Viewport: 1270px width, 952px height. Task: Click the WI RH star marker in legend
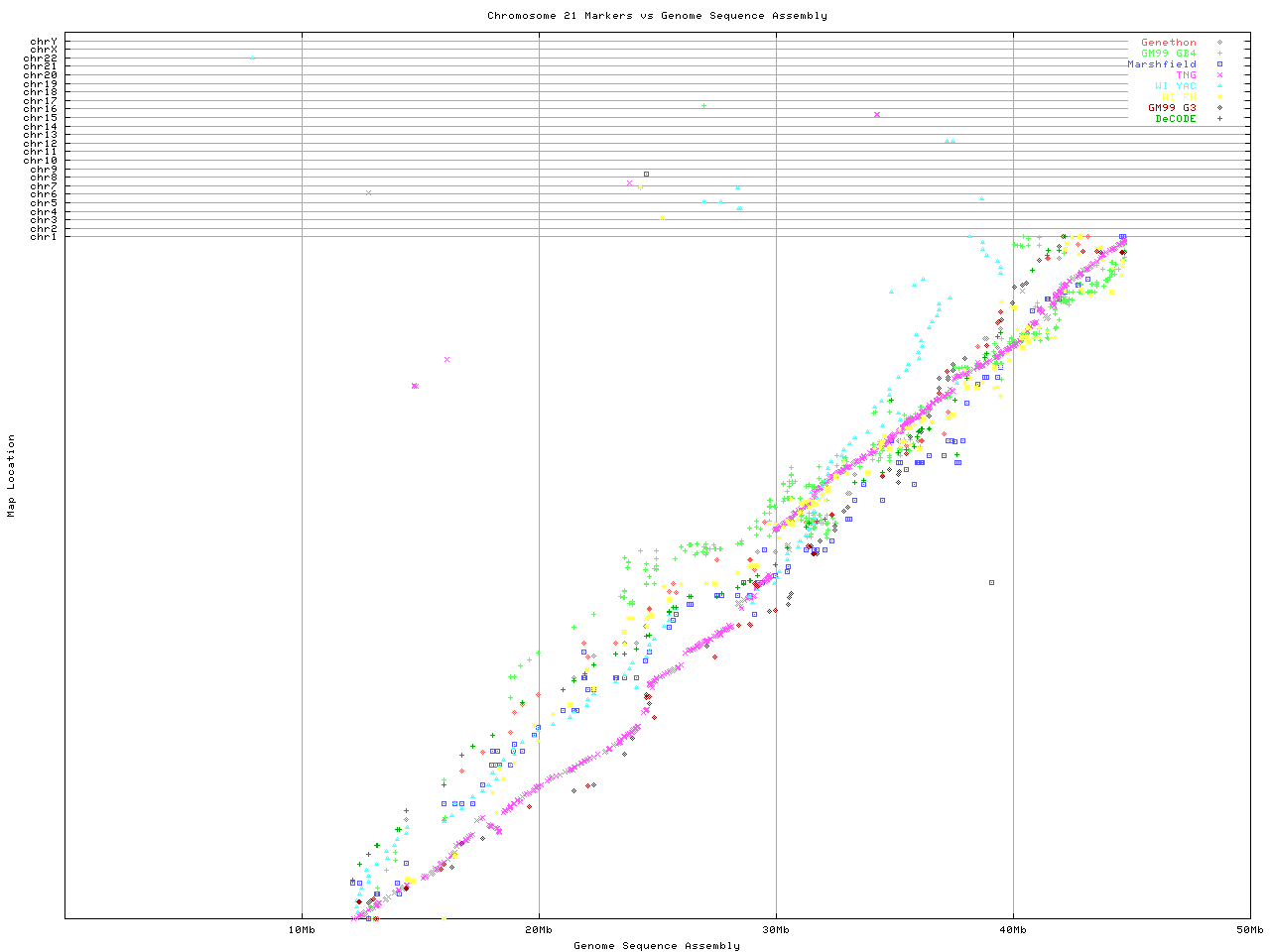click(x=1219, y=97)
